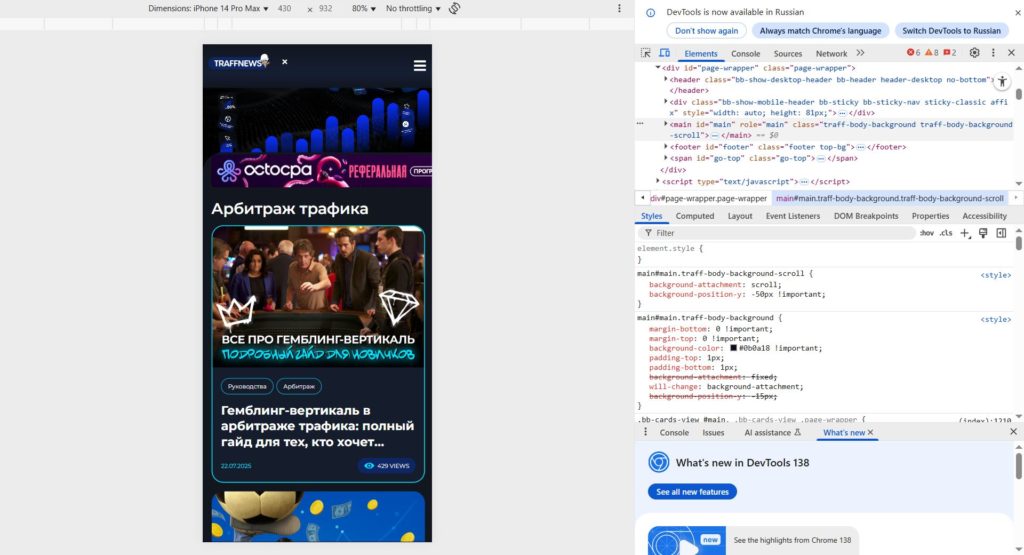Click Always match Chrome's language
Viewport: 1024px width, 555px height.
click(820, 31)
